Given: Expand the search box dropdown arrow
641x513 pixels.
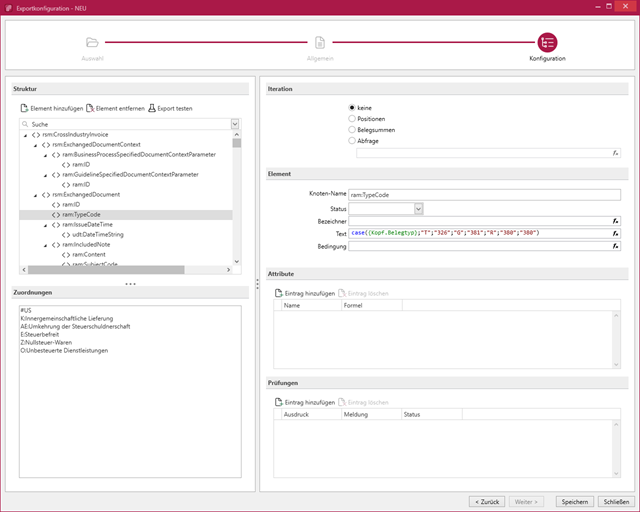Looking at the screenshot, I should click(235, 124).
